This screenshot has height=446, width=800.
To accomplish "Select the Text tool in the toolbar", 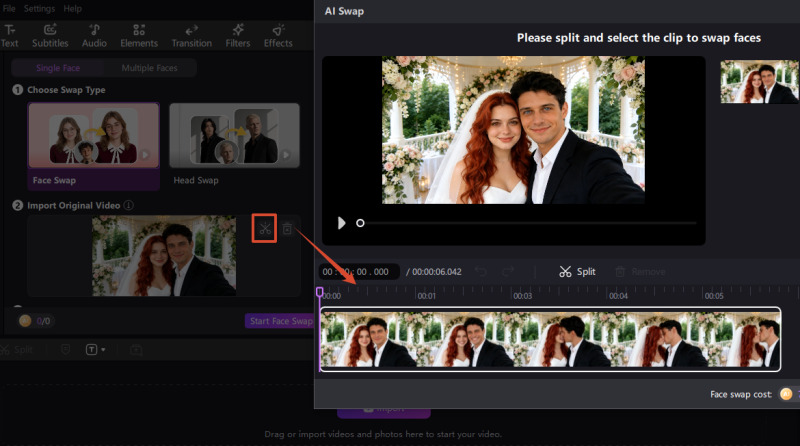I will (x=9, y=36).
